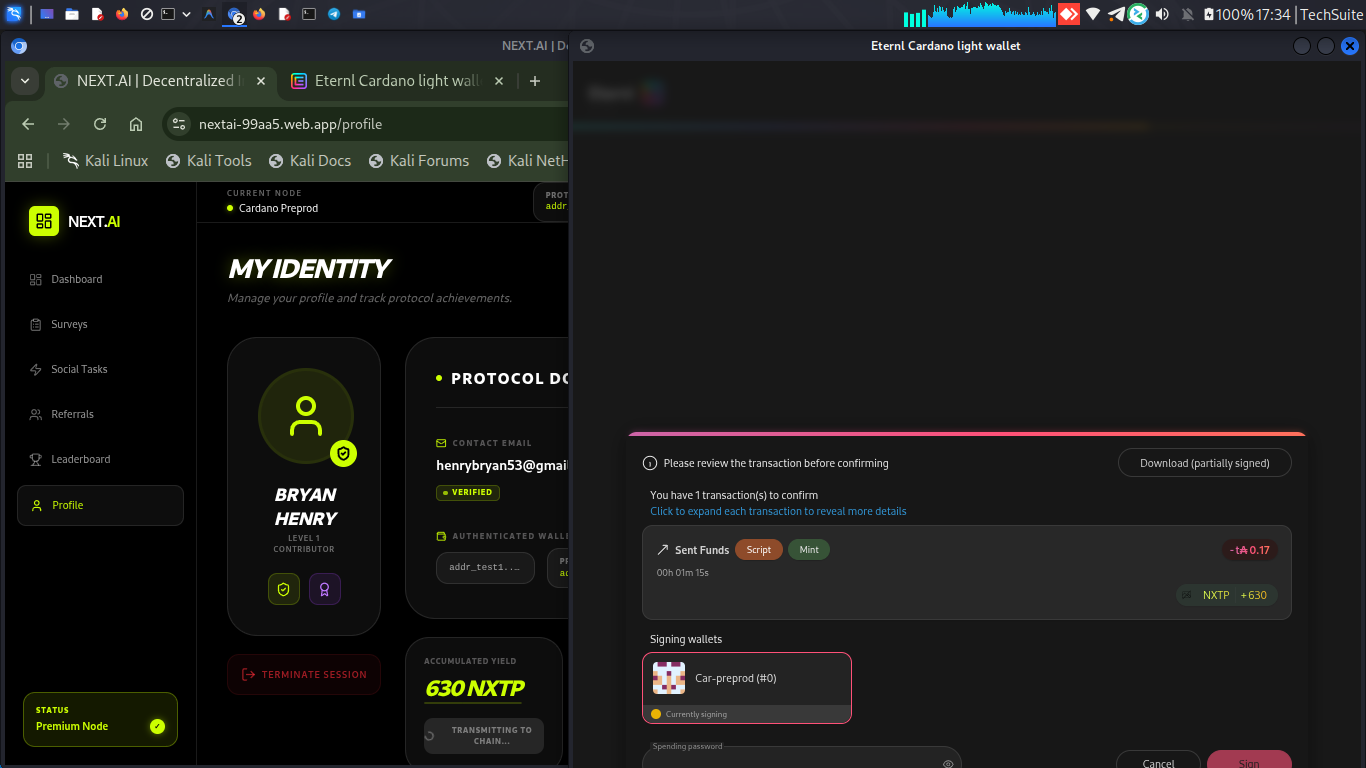Image resolution: width=1366 pixels, height=768 pixels.
Task: Focus the Spending password input field
Action: point(801,759)
